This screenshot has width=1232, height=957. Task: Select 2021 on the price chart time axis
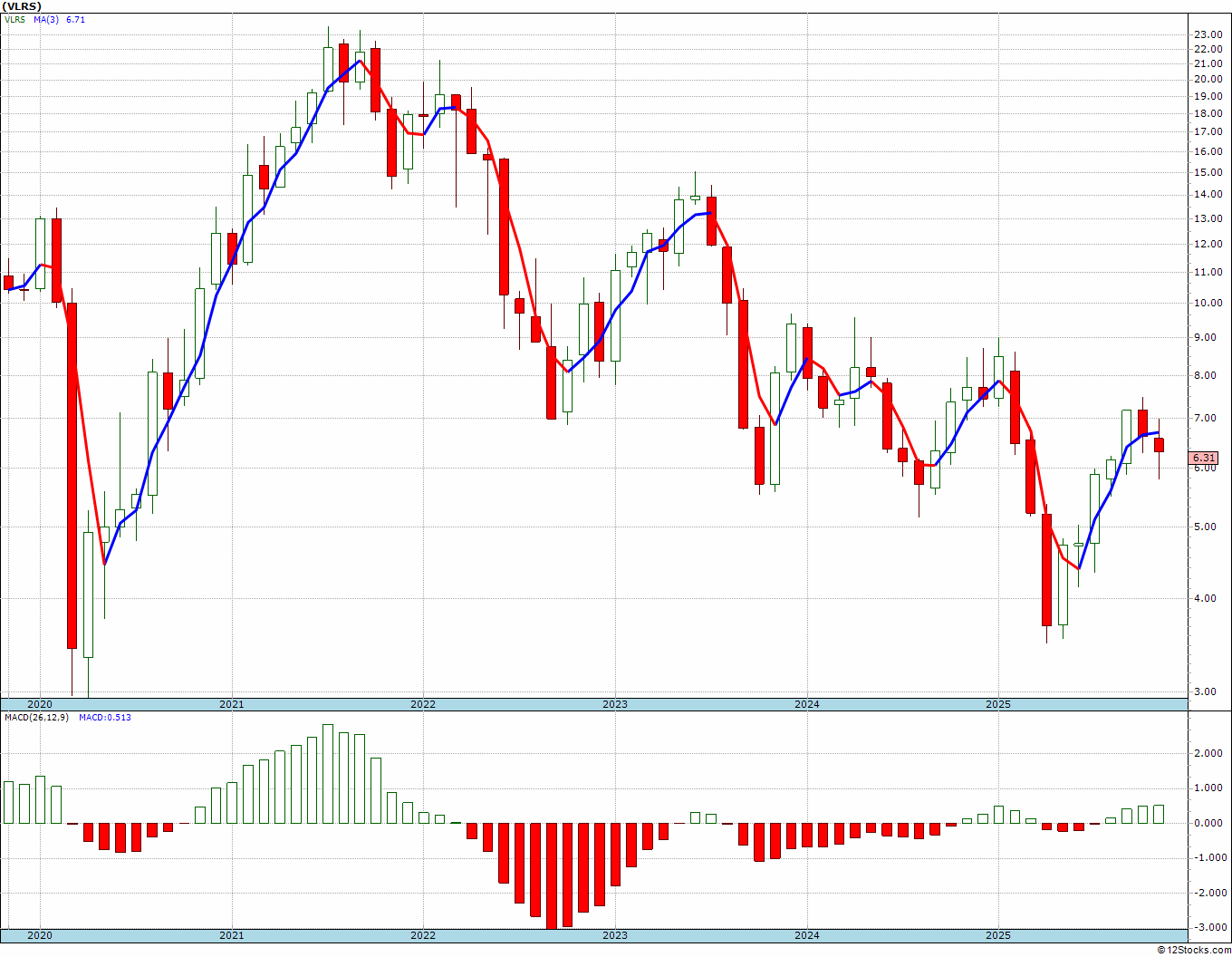[231, 704]
